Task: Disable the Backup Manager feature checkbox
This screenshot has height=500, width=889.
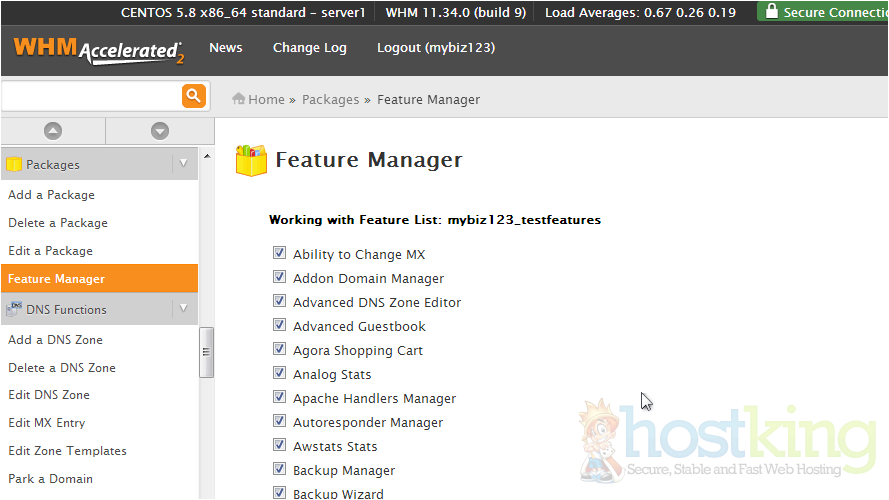Action: point(279,470)
